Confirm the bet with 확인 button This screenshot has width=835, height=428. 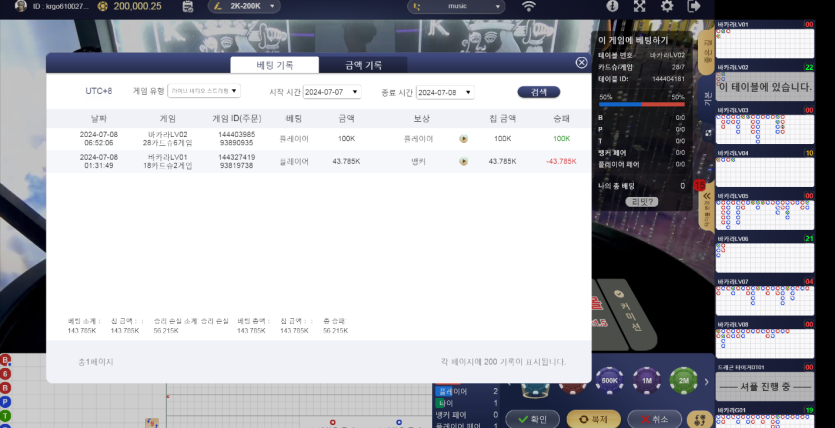pos(533,419)
